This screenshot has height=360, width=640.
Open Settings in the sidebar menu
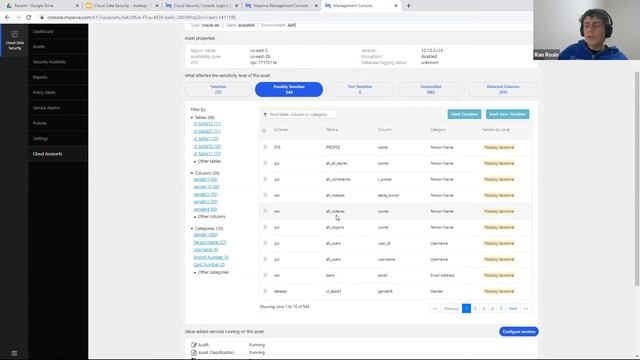pos(40,139)
